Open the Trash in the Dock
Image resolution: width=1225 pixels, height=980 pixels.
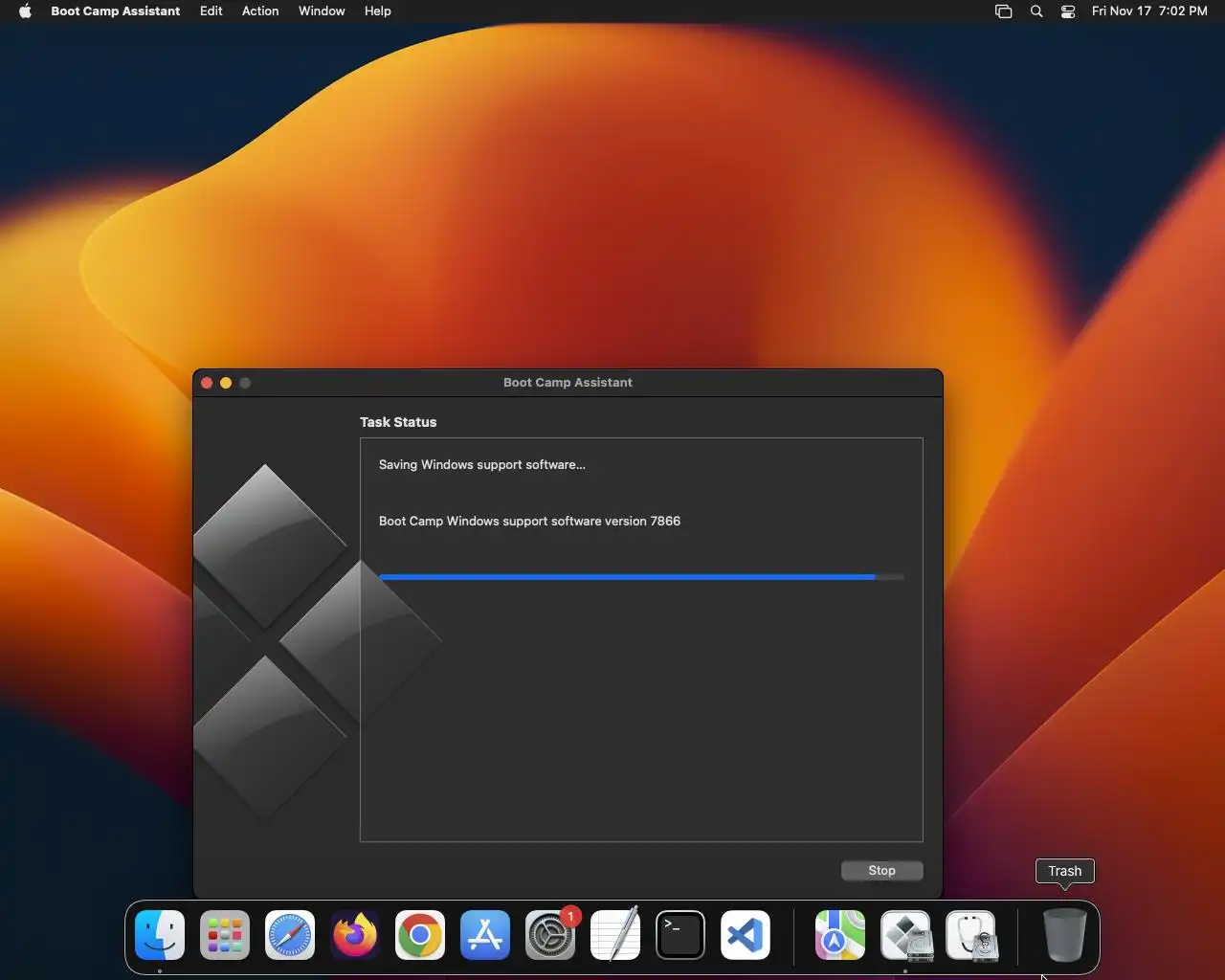point(1064,935)
